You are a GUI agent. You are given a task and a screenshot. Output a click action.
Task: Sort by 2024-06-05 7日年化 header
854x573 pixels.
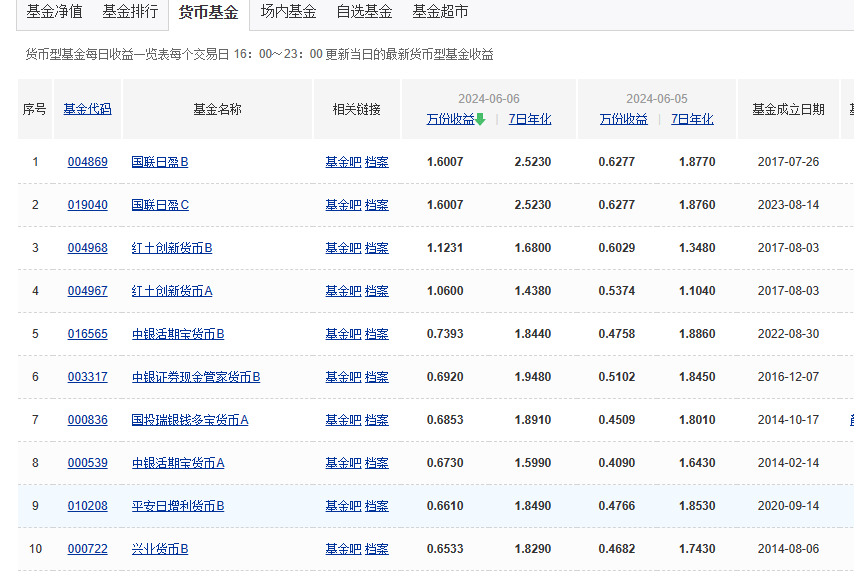tap(692, 119)
